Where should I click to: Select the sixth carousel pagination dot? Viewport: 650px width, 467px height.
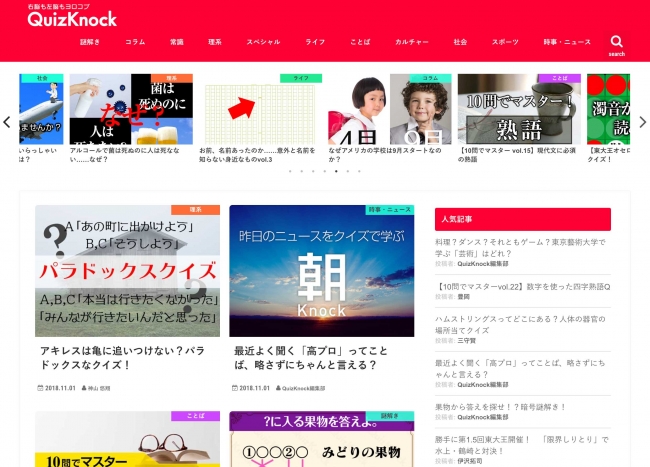point(348,171)
